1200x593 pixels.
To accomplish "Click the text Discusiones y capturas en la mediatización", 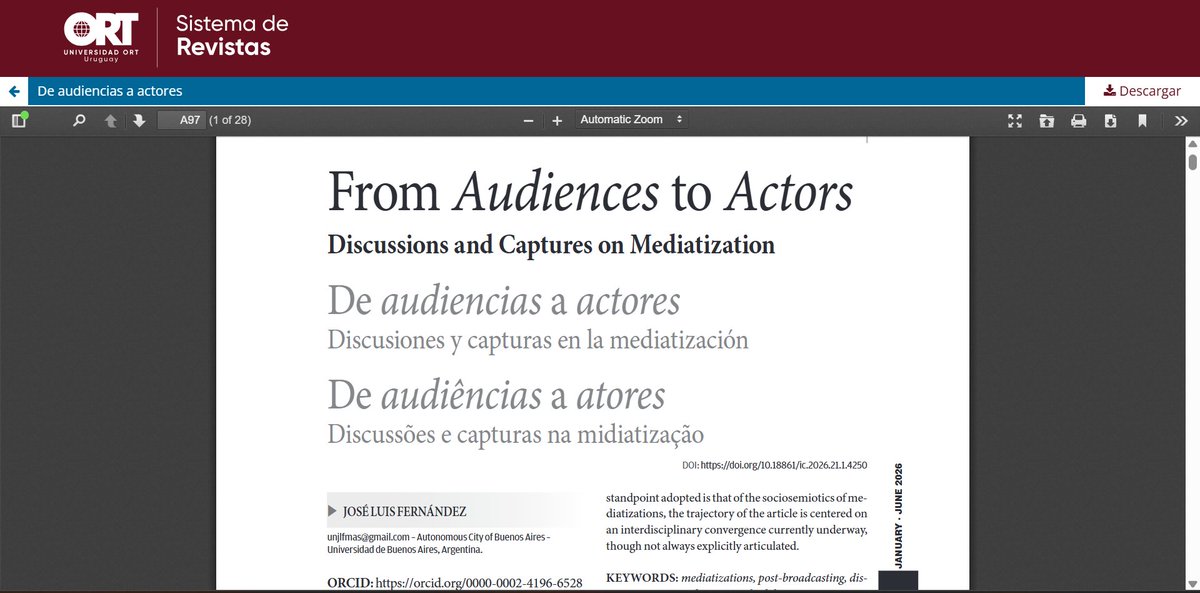I will pyautogui.click(x=538, y=340).
